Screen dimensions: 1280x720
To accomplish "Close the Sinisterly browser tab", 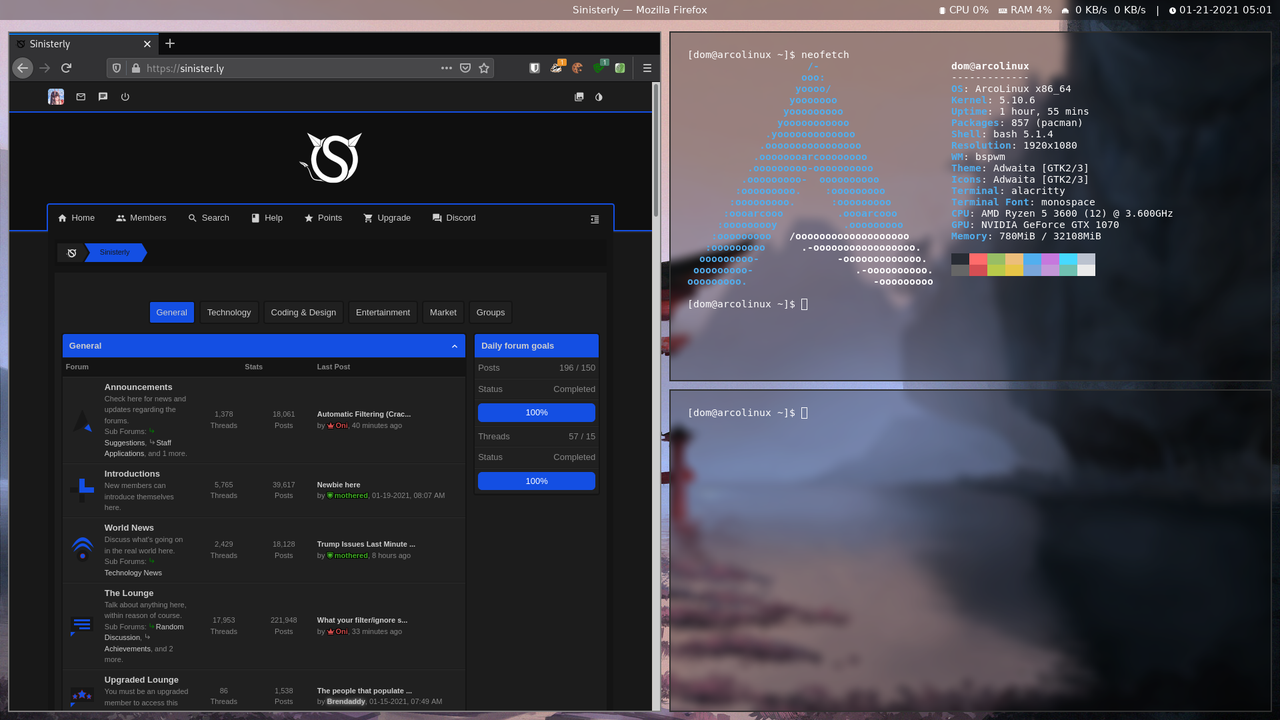I will click(148, 44).
